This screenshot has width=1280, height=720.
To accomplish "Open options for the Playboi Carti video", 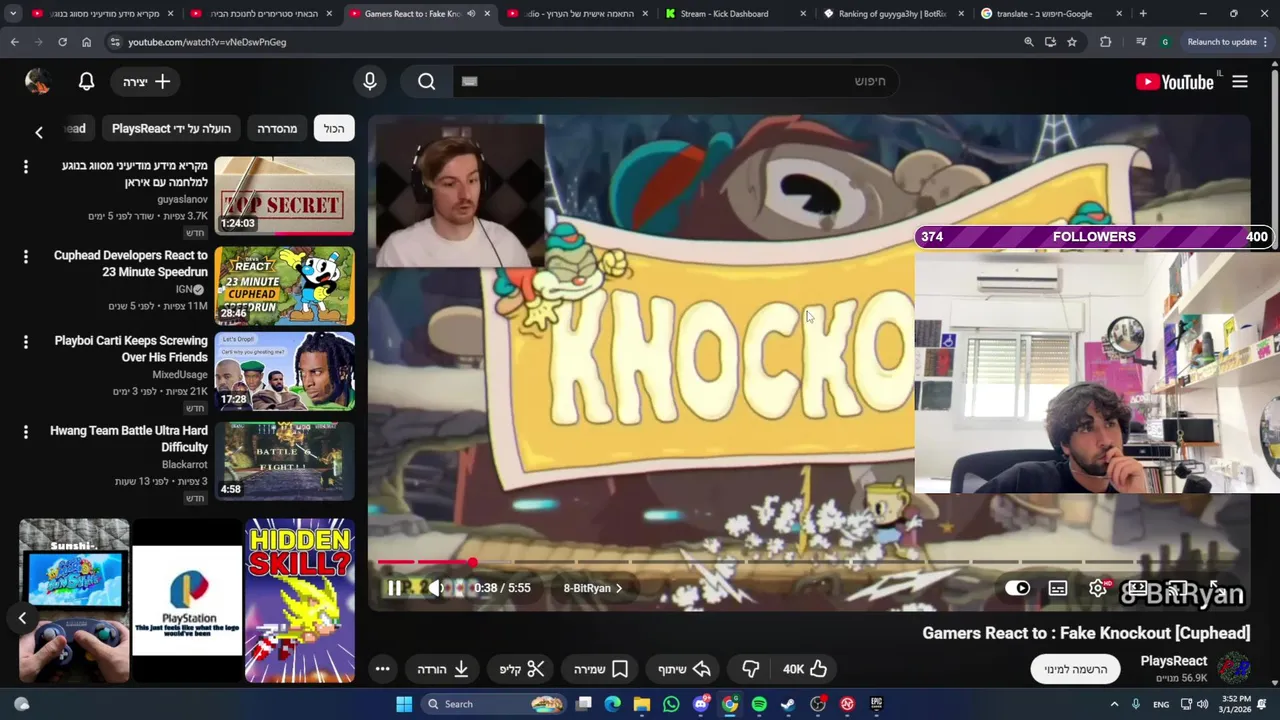I will pos(26,342).
